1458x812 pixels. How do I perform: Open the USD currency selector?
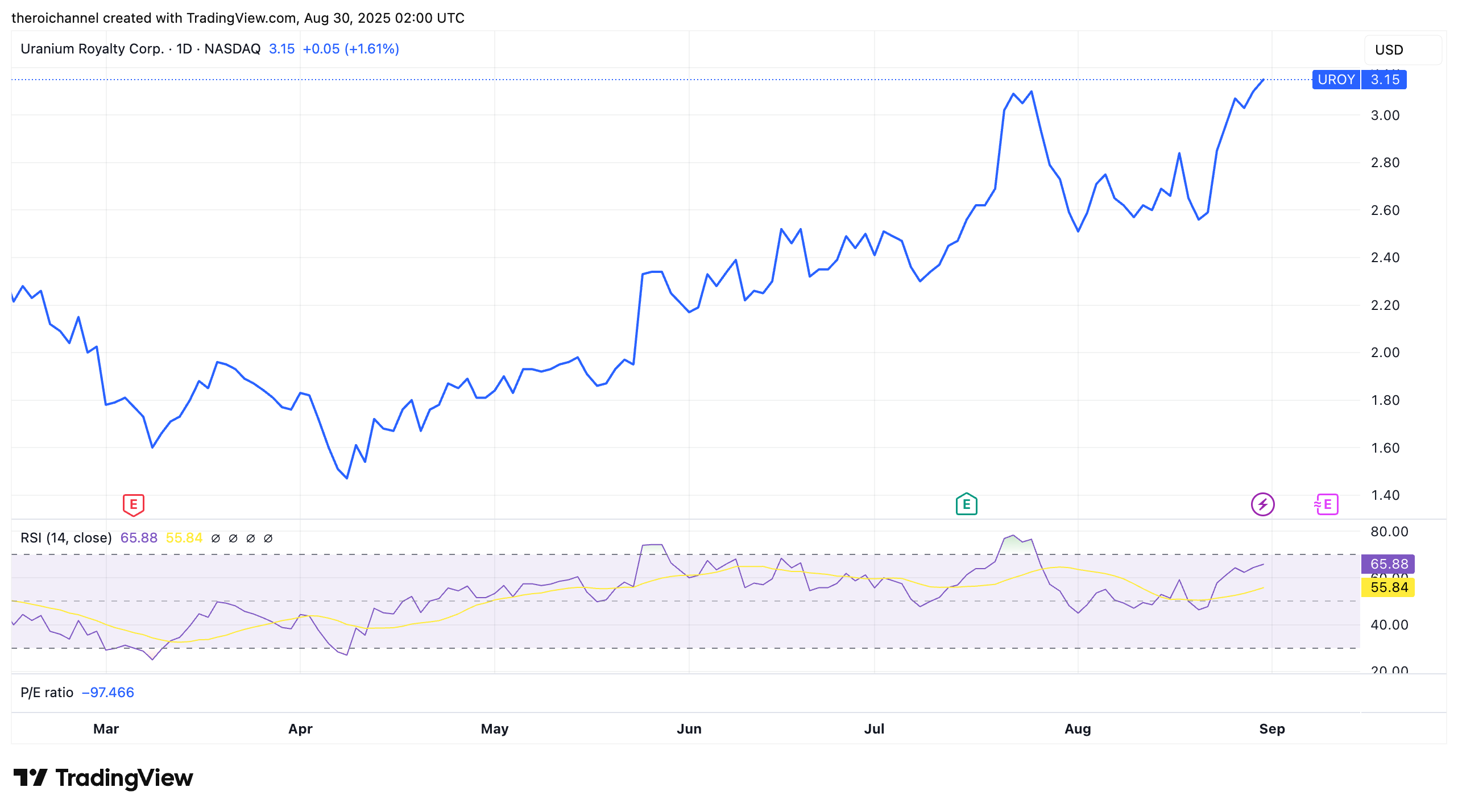click(x=1402, y=50)
